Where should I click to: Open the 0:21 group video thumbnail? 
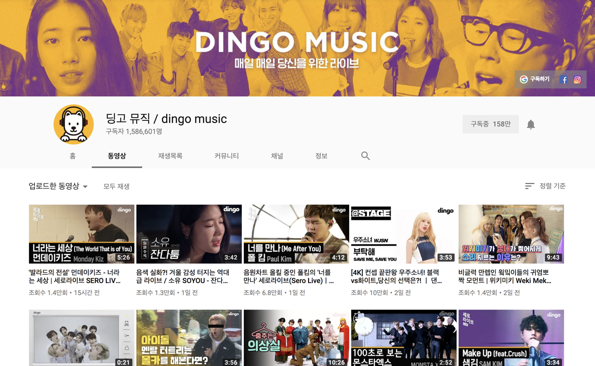[82, 338]
